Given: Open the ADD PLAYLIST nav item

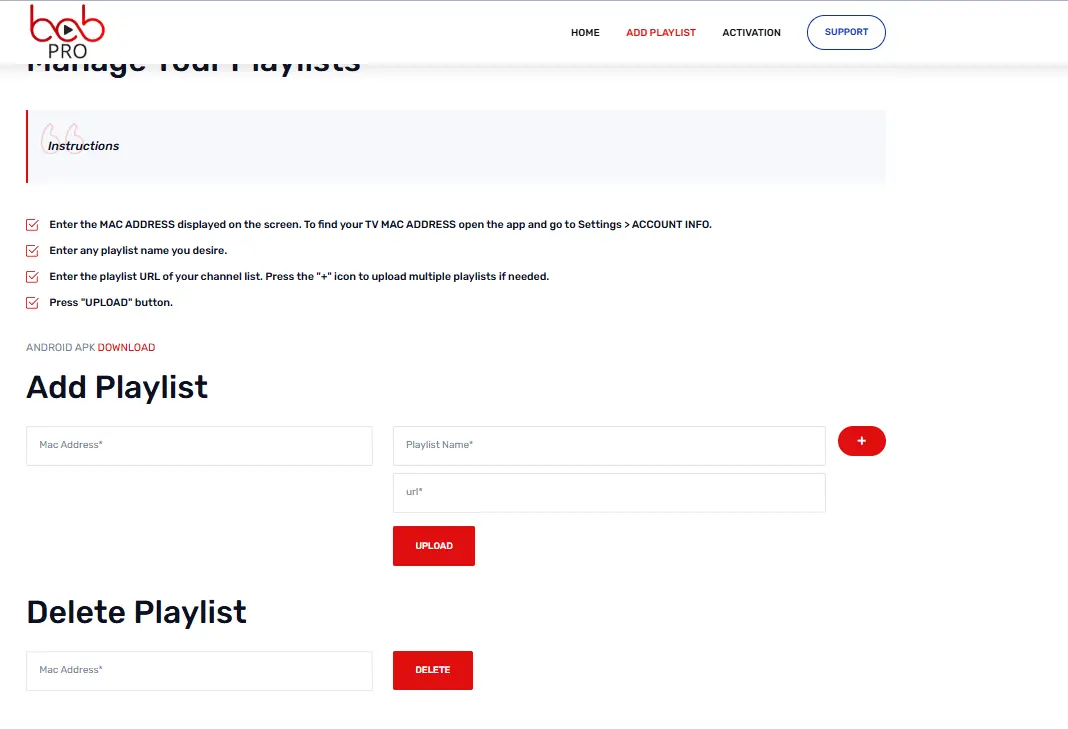Looking at the screenshot, I should pos(660,33).
